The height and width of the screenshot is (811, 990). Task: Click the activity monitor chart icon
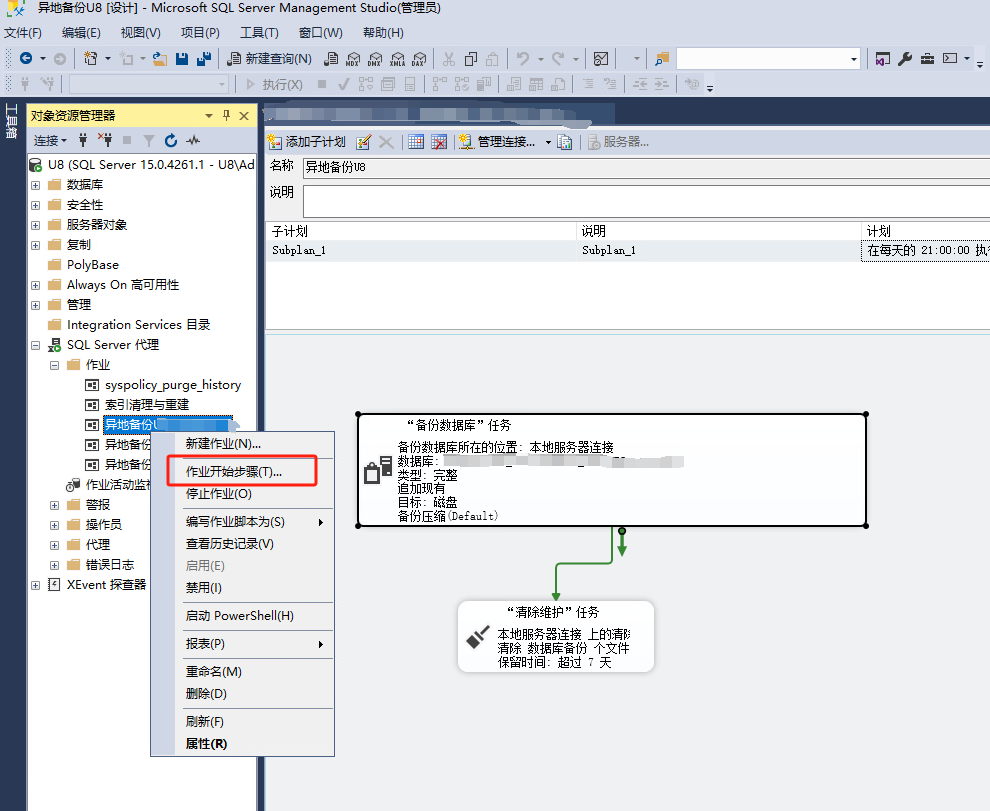click(x=601, y=59)
